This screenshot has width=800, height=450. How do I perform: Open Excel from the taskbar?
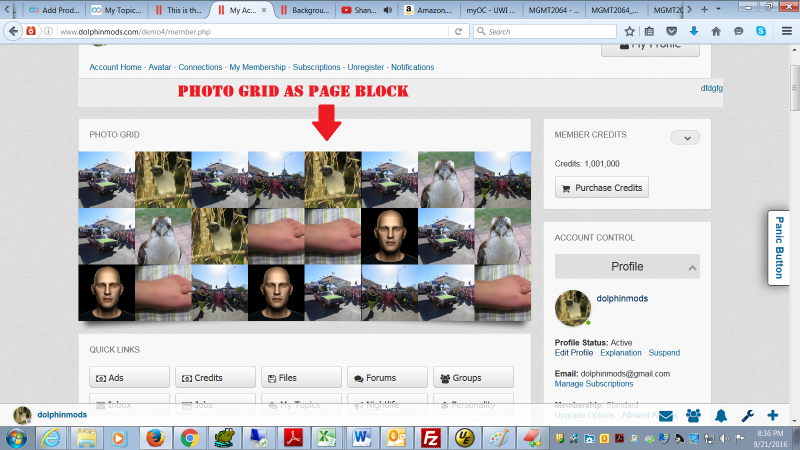pos(327,438)
